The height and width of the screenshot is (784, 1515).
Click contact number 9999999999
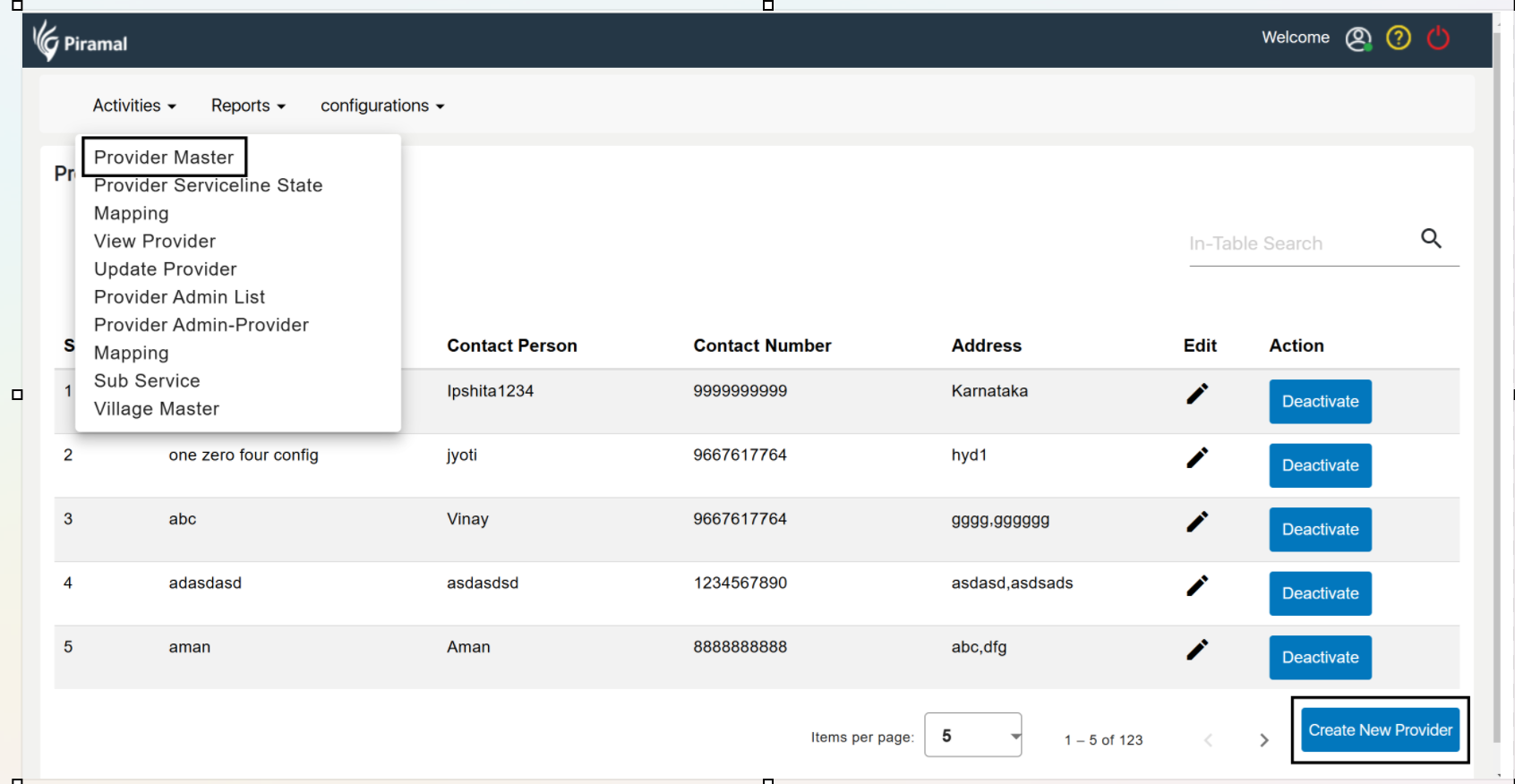click(740, 391)
